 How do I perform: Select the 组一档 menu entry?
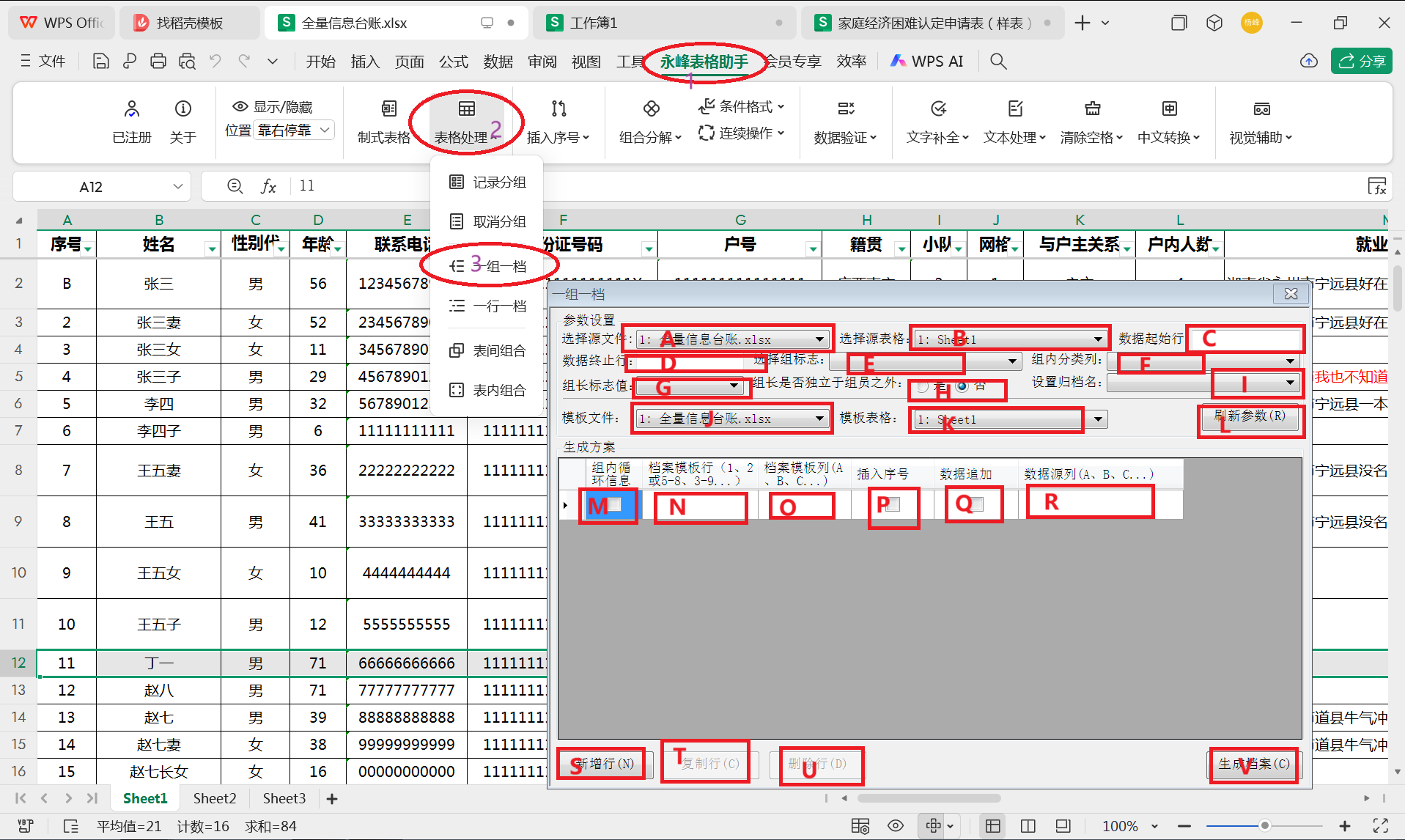tap(497, 265)
